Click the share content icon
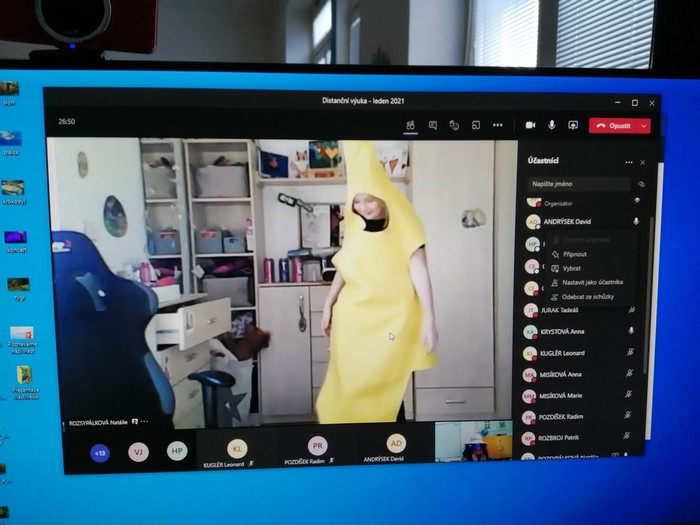The width and height of the screenshot is (700, 525). (573, 125)
